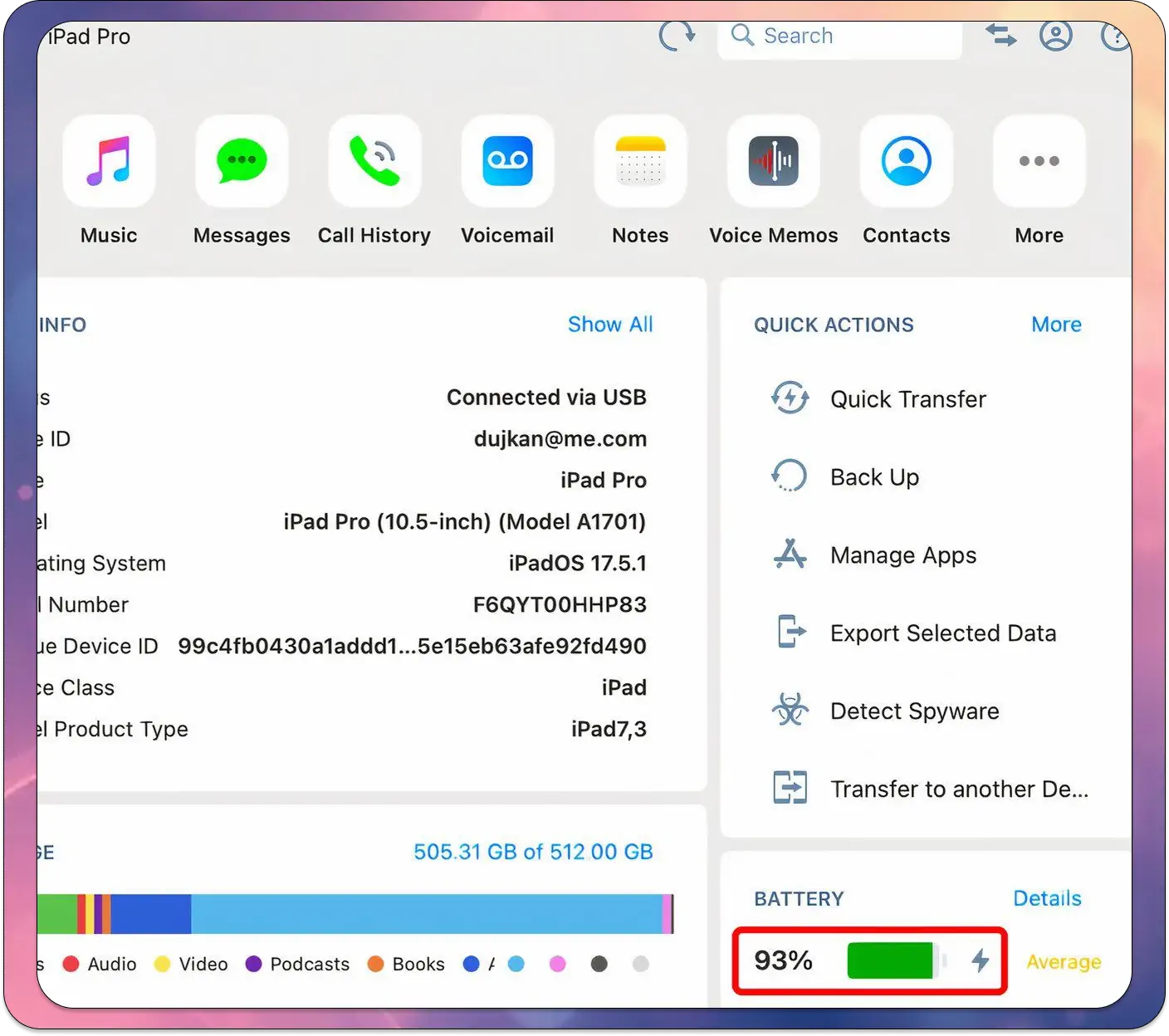Click the transfer arrows toolbar icon

[x=1000, y=35]
